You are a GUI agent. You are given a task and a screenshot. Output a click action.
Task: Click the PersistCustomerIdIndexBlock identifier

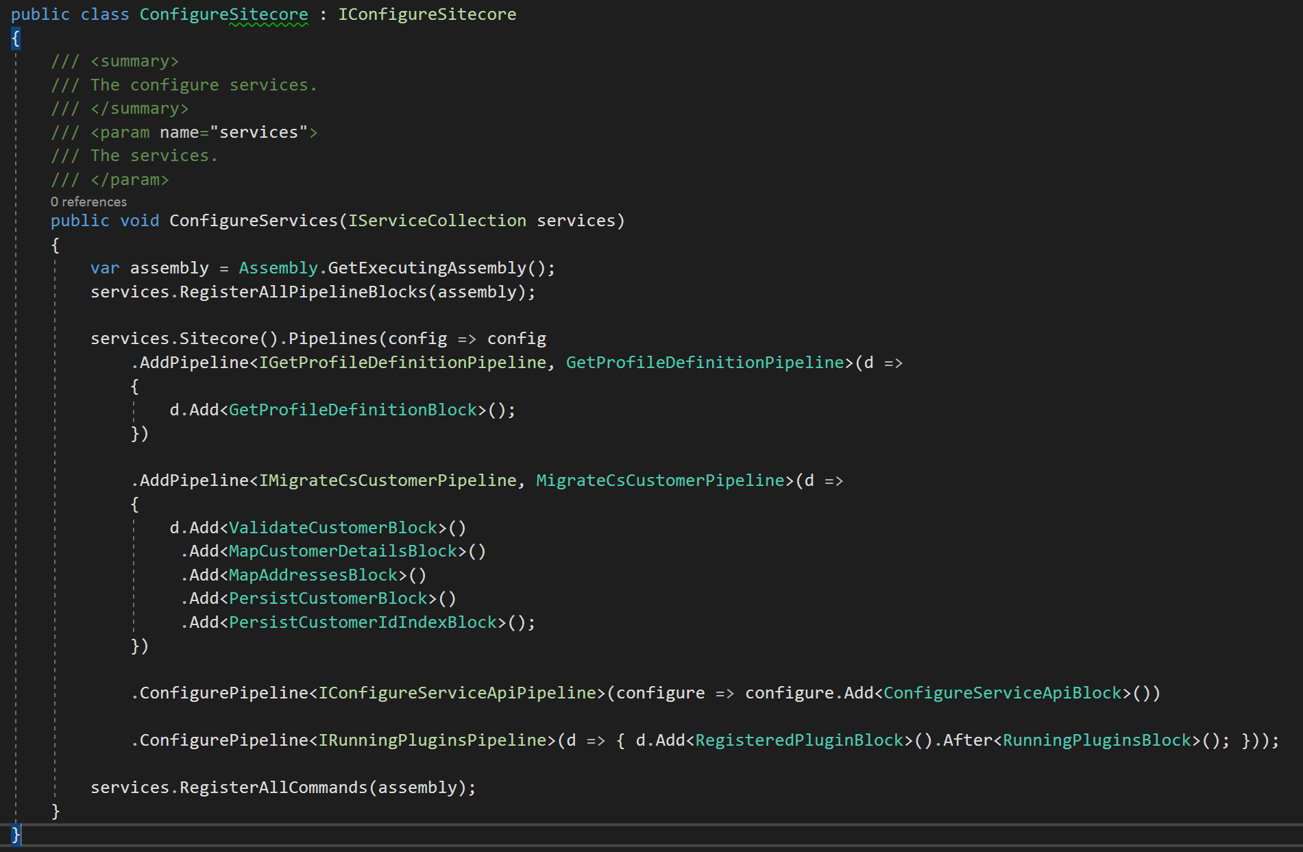click(362, 621)
